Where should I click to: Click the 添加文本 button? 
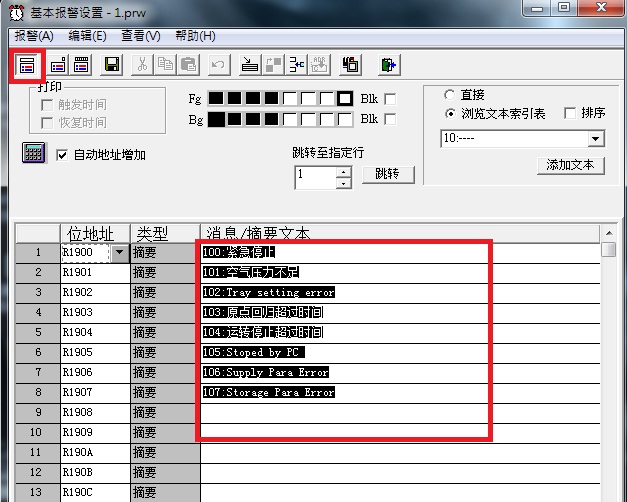(570, 164)
